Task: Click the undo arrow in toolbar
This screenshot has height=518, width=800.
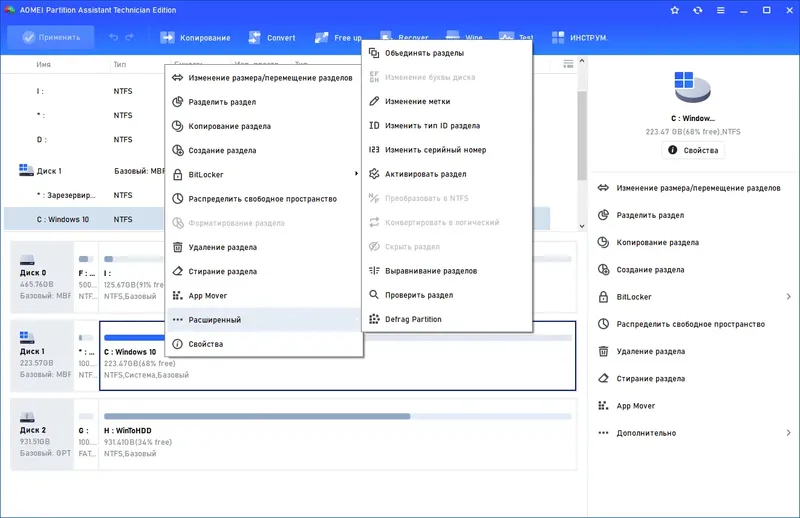Action: click(x=113, y=38)
